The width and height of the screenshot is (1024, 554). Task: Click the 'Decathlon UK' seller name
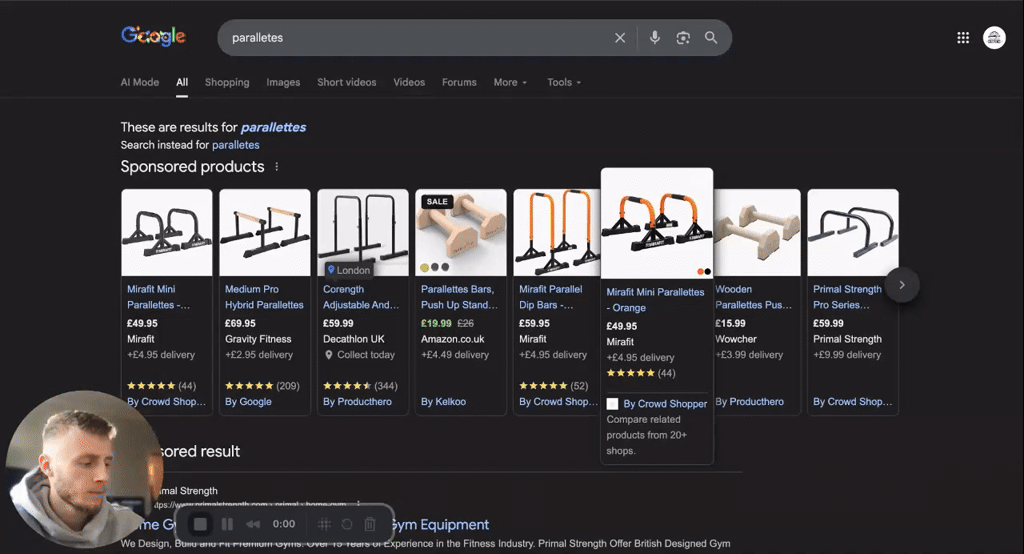coord(354,339)
